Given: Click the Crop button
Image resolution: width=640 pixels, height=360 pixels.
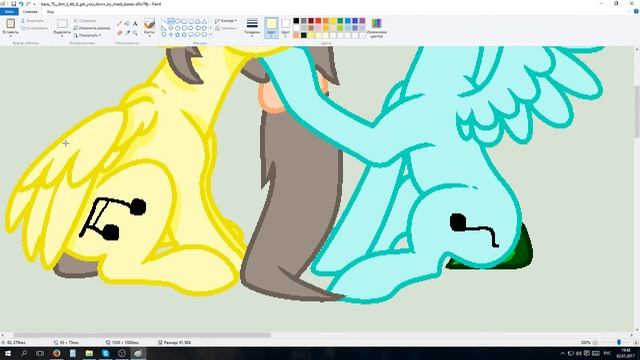Looking at the screenshot, I should point(85,20).
